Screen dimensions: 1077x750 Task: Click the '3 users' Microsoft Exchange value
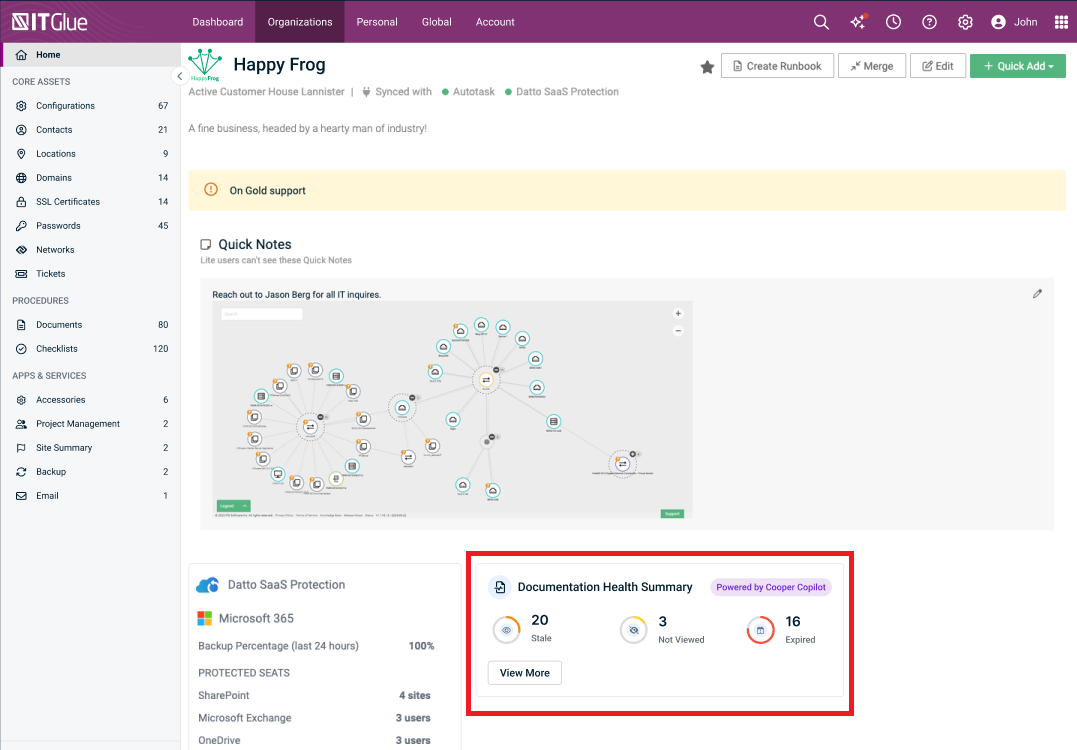[413, 718]
